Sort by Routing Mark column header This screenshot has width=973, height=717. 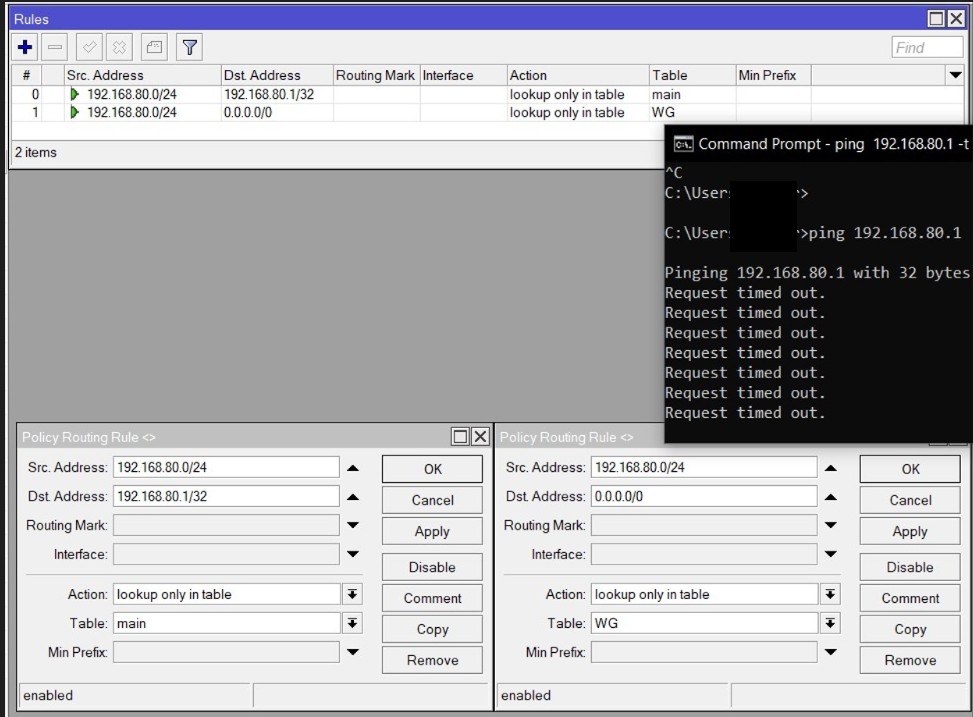click(x=376, y=75)
